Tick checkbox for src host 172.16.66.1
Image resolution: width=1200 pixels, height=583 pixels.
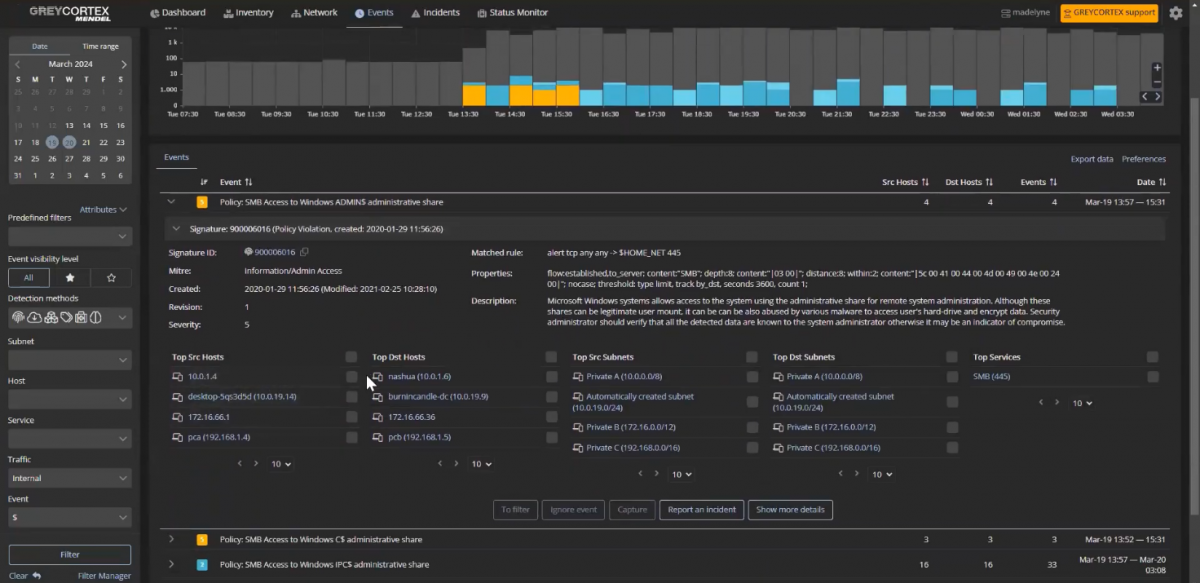point(351,417)
